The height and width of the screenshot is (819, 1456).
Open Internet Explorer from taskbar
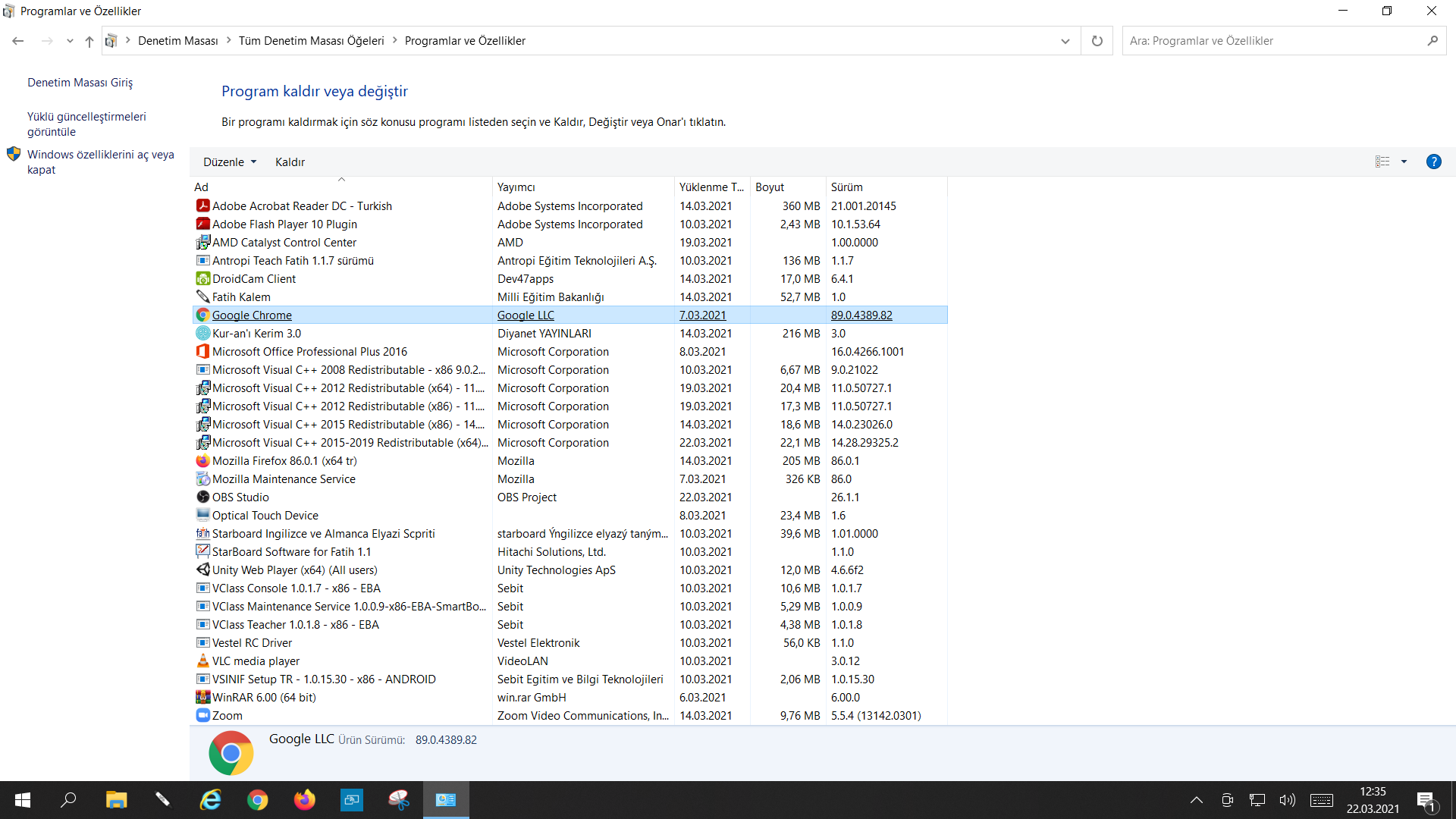(210, 800)
